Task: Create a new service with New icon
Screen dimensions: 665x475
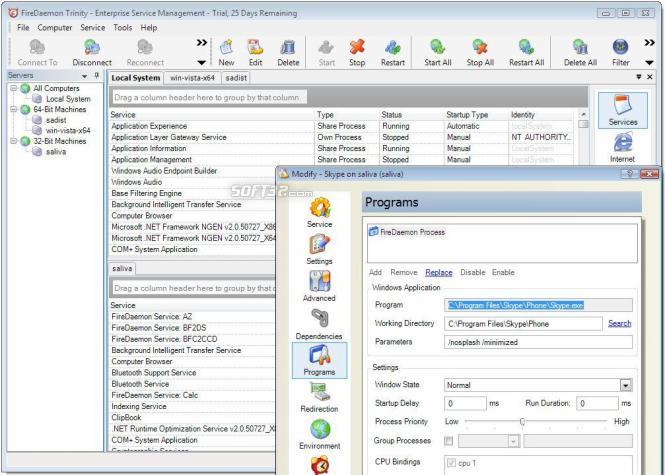Action: coord(226,47)
